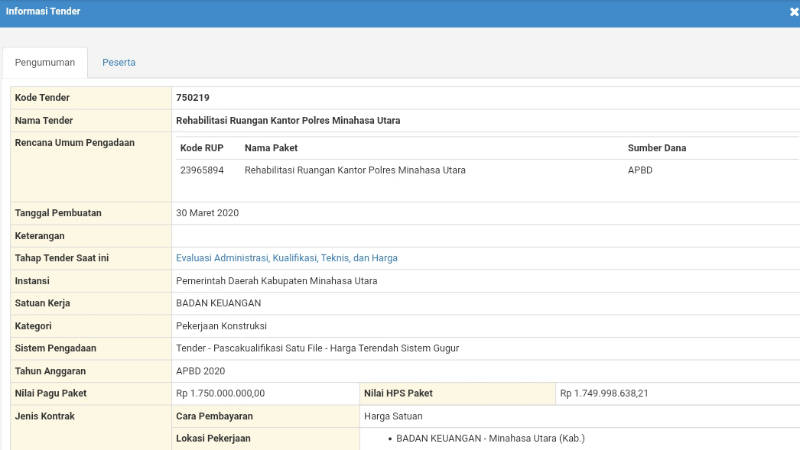Click the Satuan Kerja label
Screen dimensions: 800x450
pos(42,303)
